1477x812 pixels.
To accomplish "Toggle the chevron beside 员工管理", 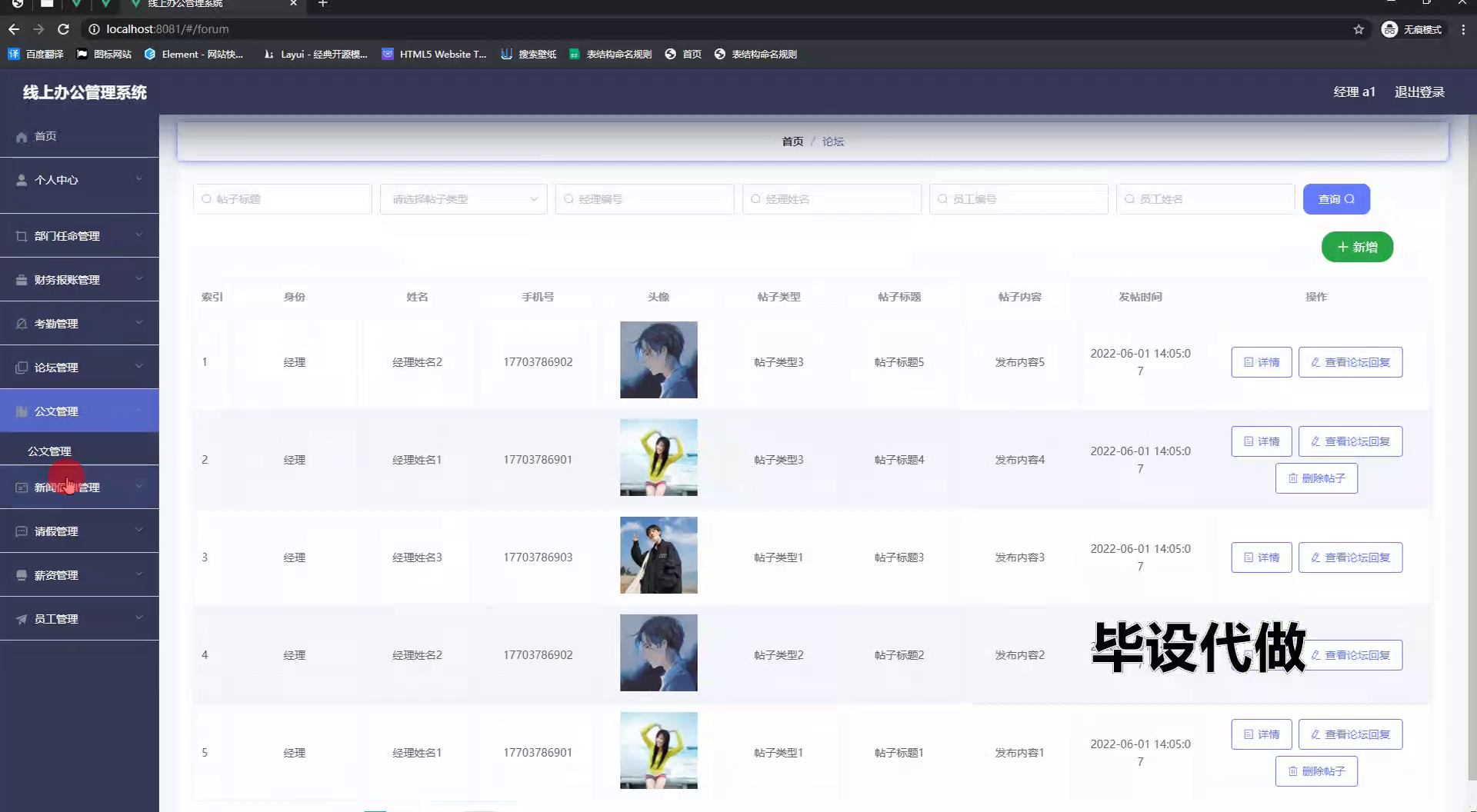I will [x=139, y=618].
